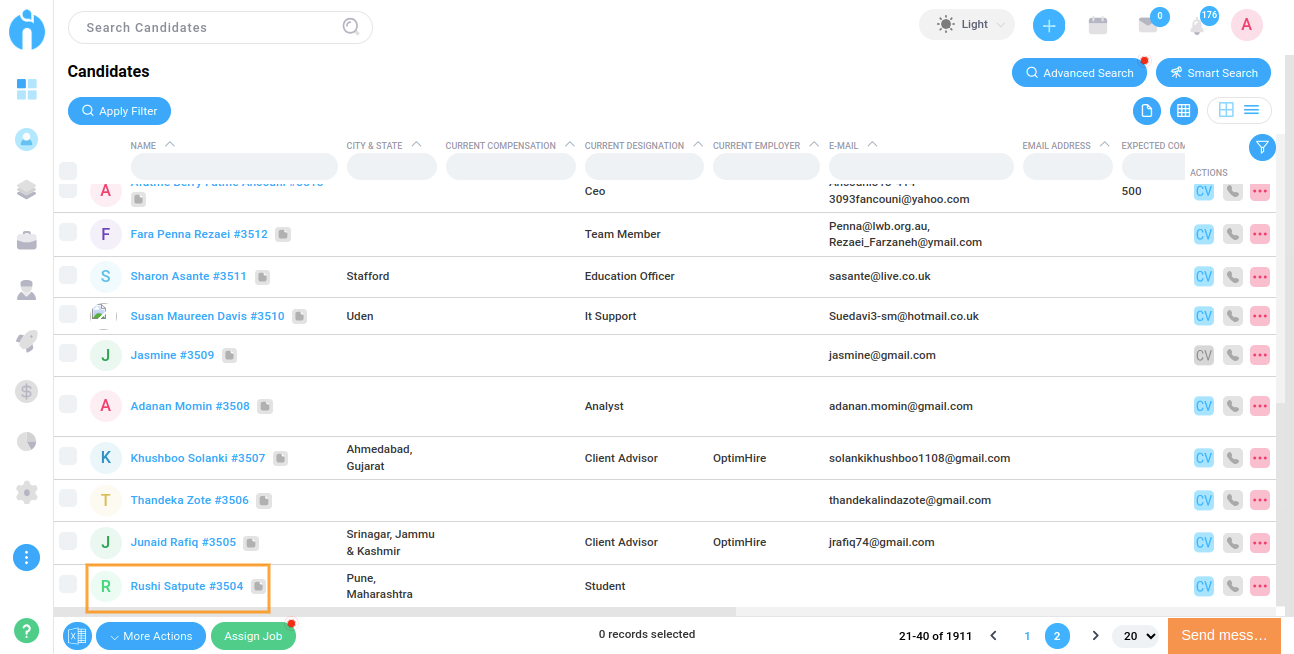This screenshot has height=654, width=1294.
Task: Open the Light theme dropdown
Action: (966, 25)
